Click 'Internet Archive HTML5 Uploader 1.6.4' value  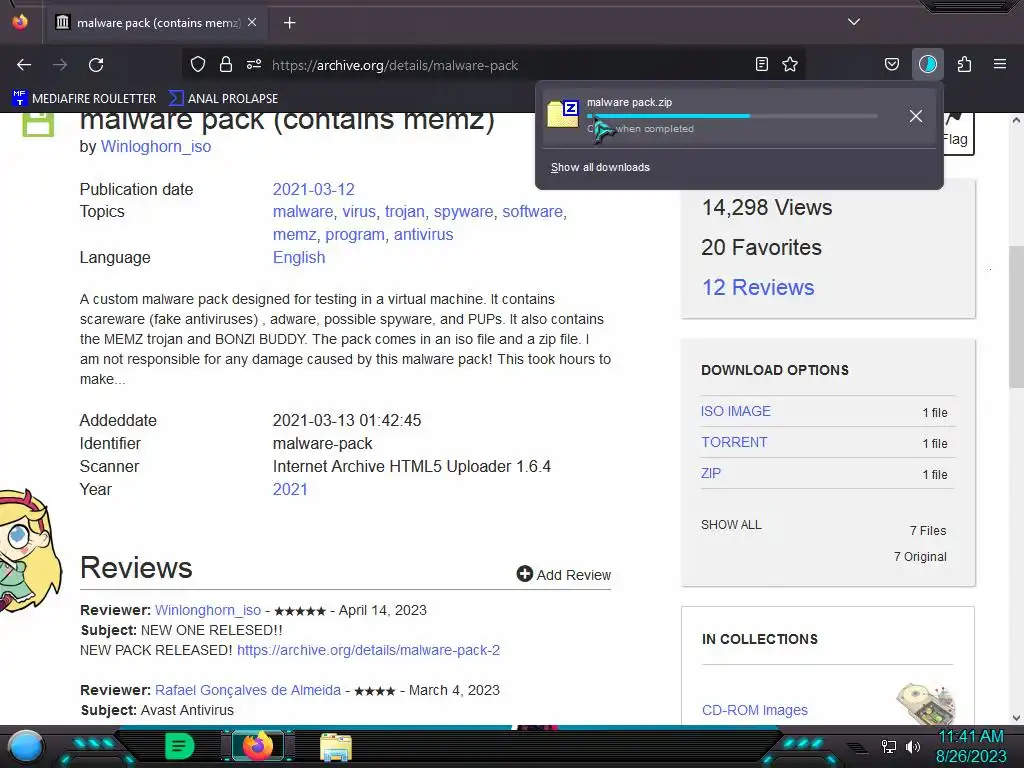[x=411, y=466]
